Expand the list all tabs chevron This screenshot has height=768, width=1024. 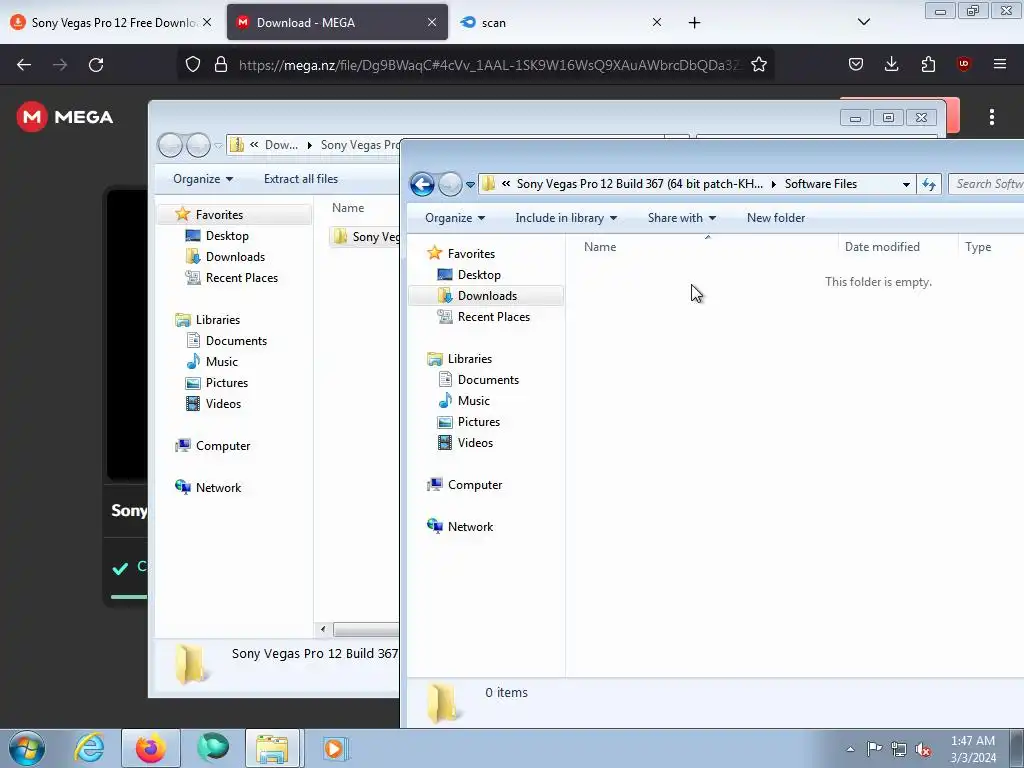click(x=864, y=22)
